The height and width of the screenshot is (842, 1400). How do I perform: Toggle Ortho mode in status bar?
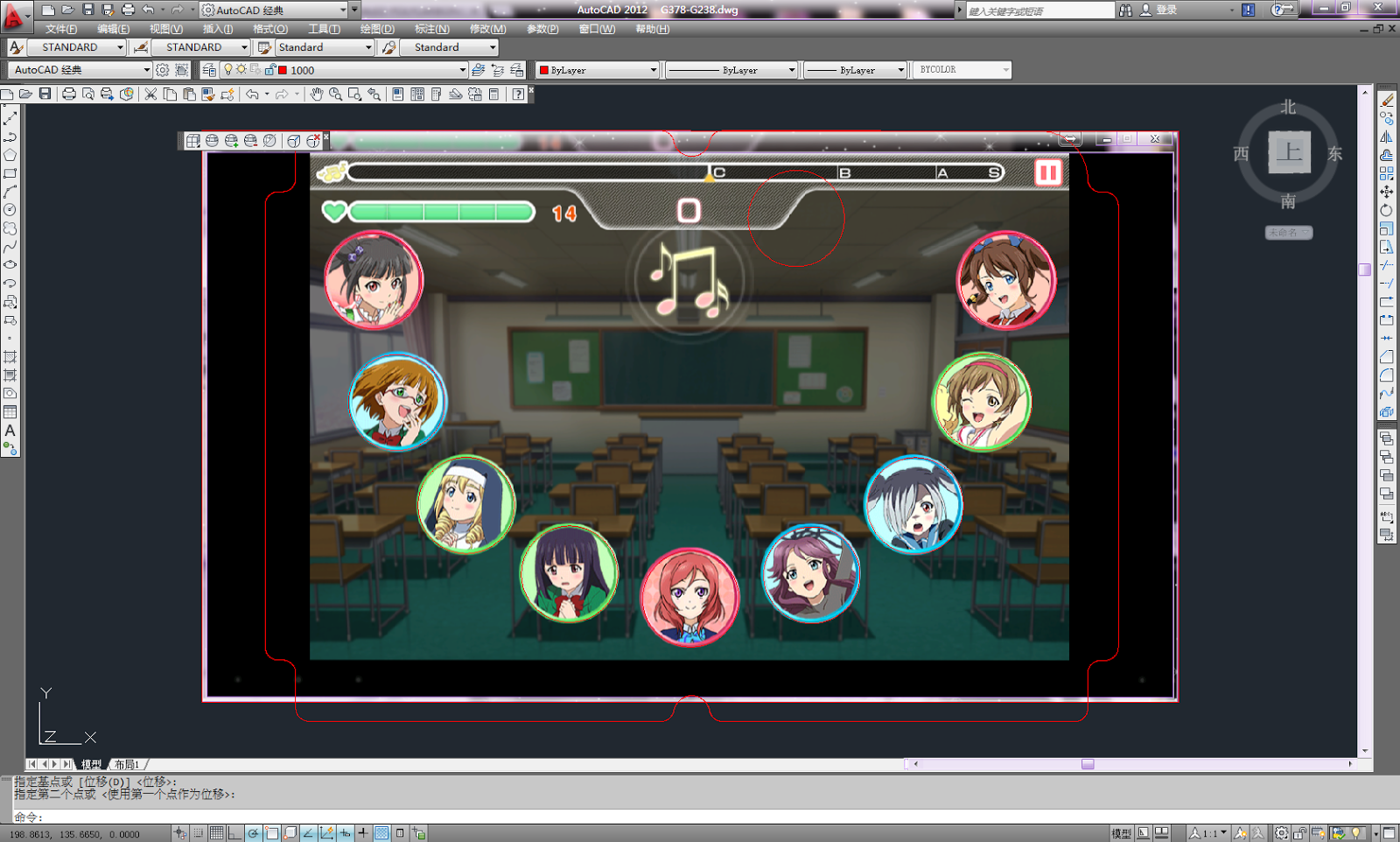(234, 833)
